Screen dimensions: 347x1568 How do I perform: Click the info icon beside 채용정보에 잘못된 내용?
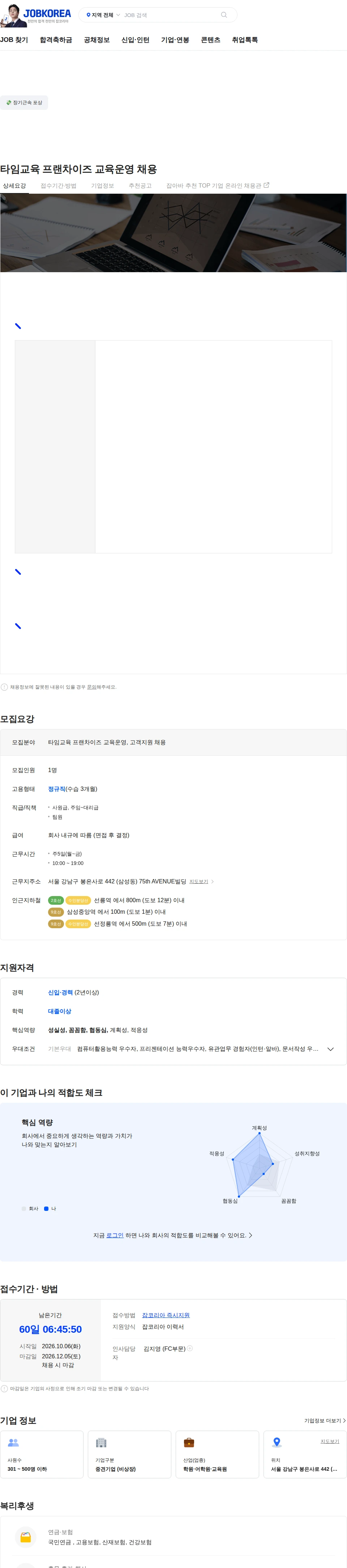(4, 687)
